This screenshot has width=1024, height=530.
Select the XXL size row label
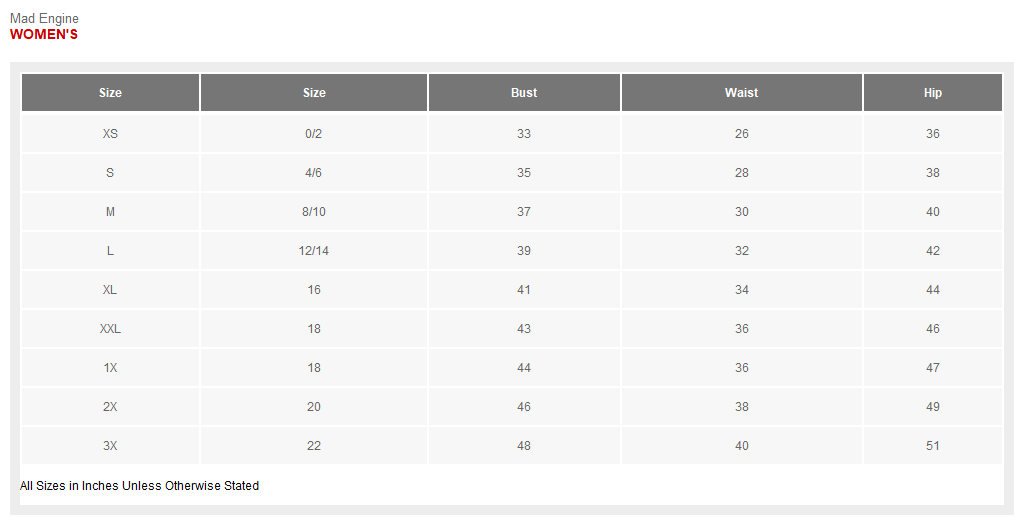[x=110, y=329]
